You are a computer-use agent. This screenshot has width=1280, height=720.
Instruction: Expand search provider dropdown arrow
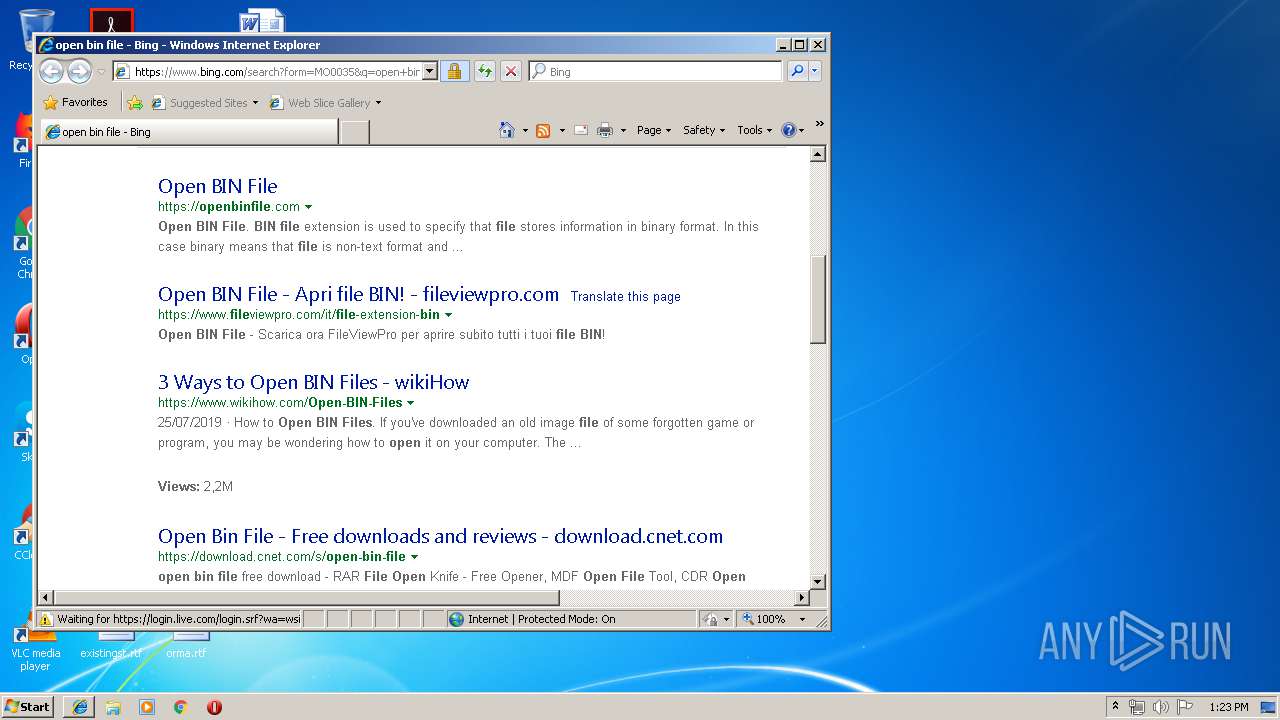(x=815, y=71)
